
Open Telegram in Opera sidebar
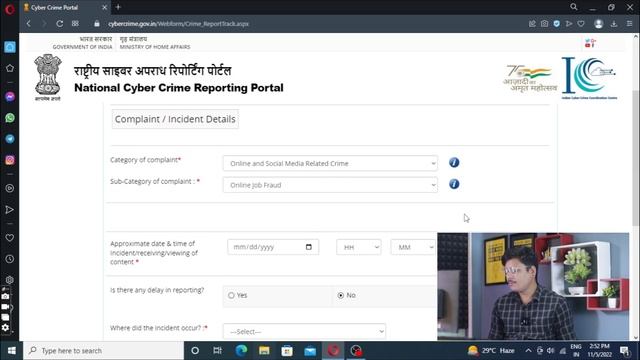click(x=10, y=139)
